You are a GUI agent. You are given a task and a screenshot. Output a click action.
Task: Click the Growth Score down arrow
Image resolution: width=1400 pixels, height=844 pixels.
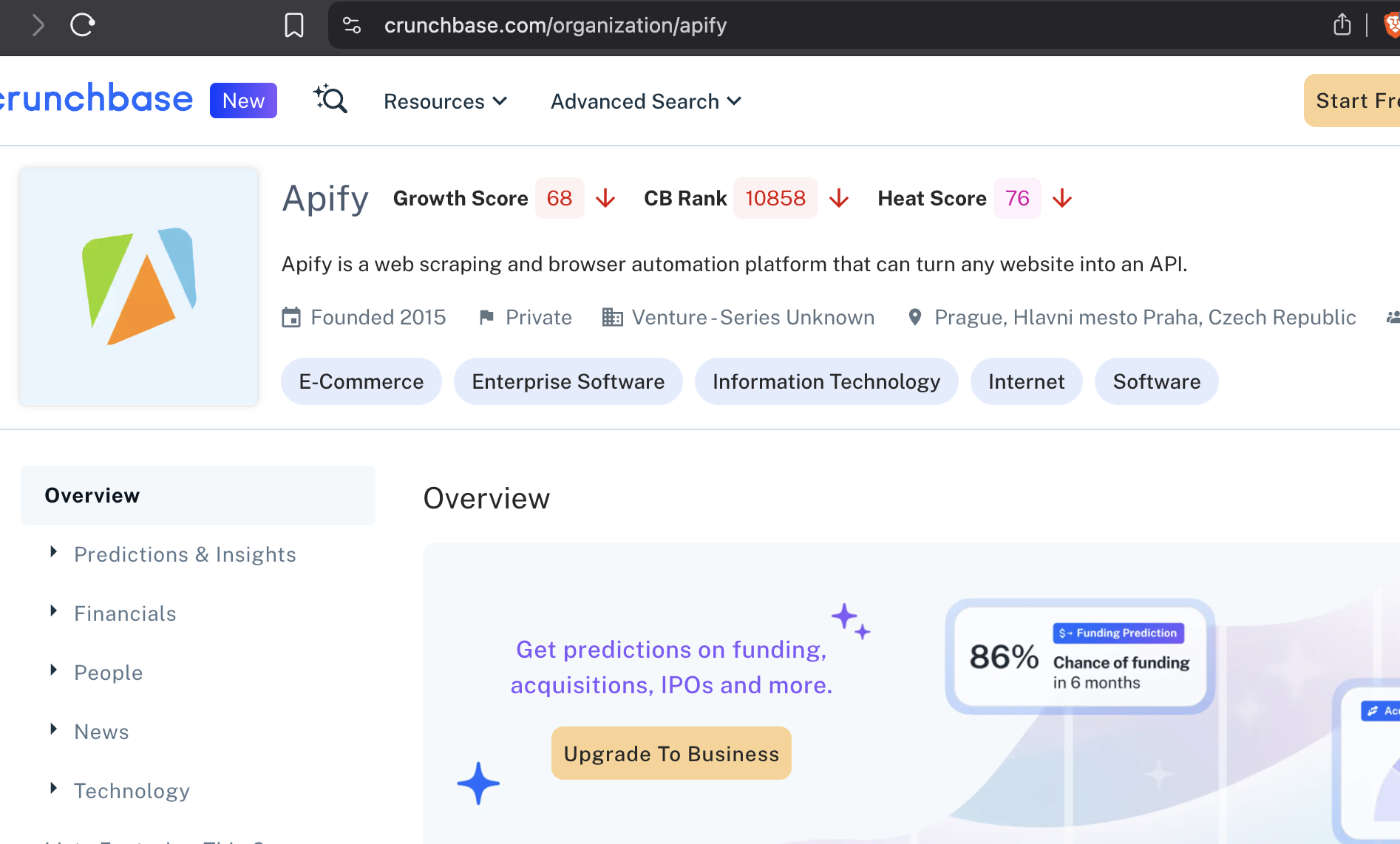[x=605, y=198]
